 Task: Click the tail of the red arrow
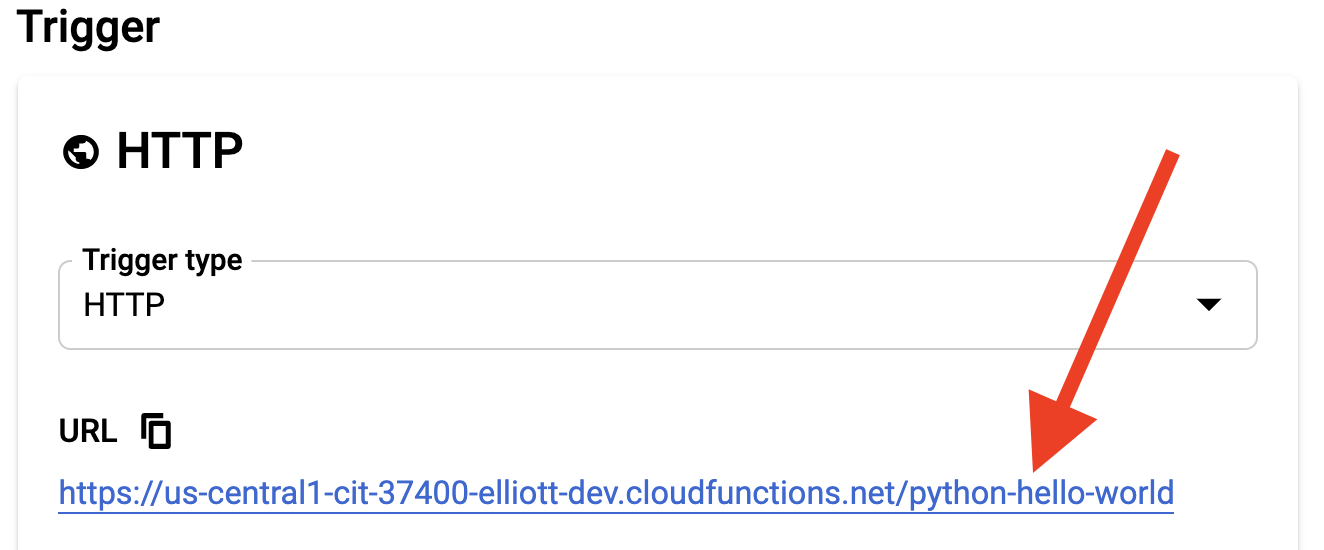pos(1172,156)
